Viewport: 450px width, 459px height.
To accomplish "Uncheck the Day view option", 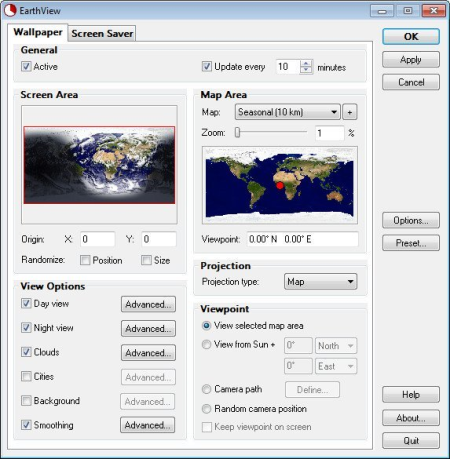I will 26,303.
